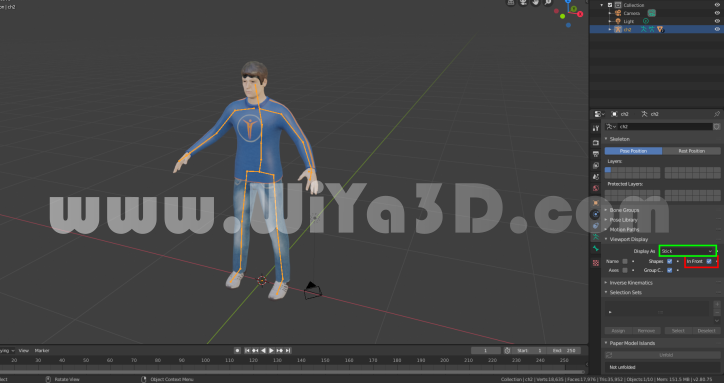Image resolution: width=724 pixels, height=383 pixels.
Task: Hide the Camera object with eye icon
Action: pos(717,13)
